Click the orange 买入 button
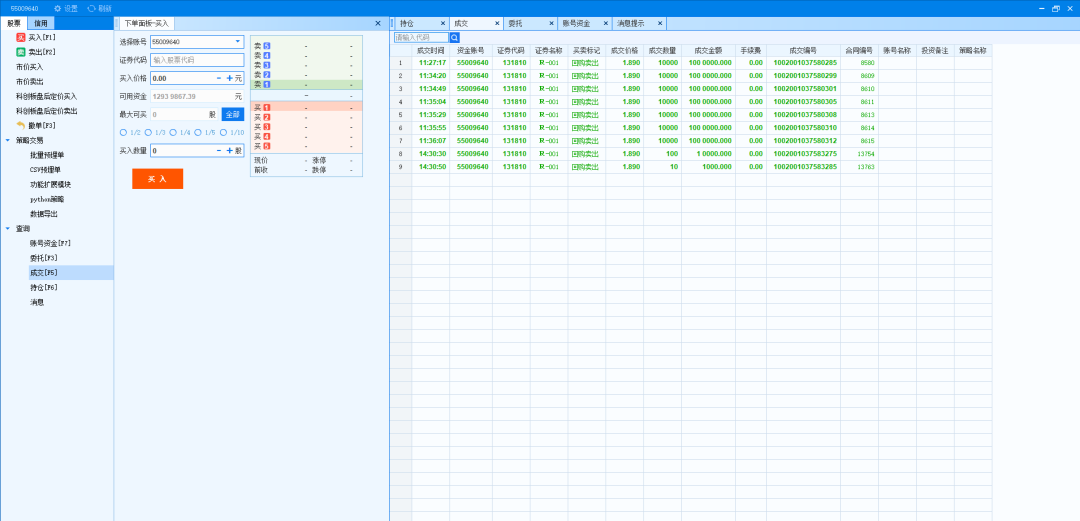The image size is (1080, 521). [158, 178]
